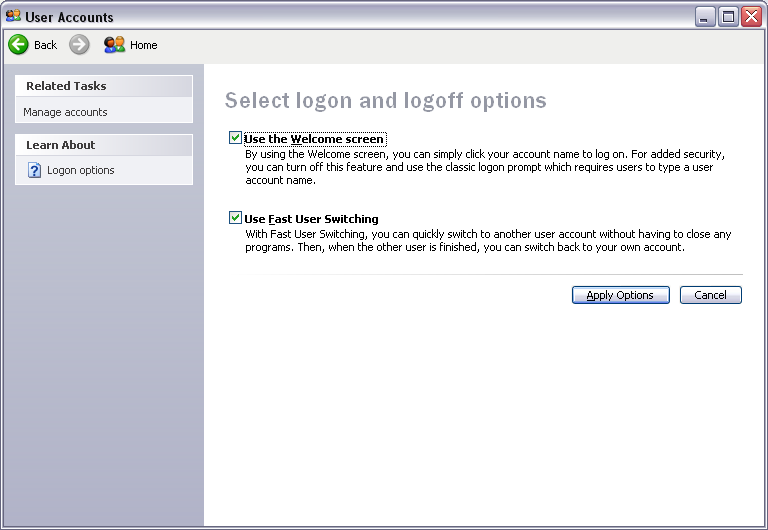Click the Learn About panel header
Viewport: 768px width, 530px height.
(x=104, y=145)
